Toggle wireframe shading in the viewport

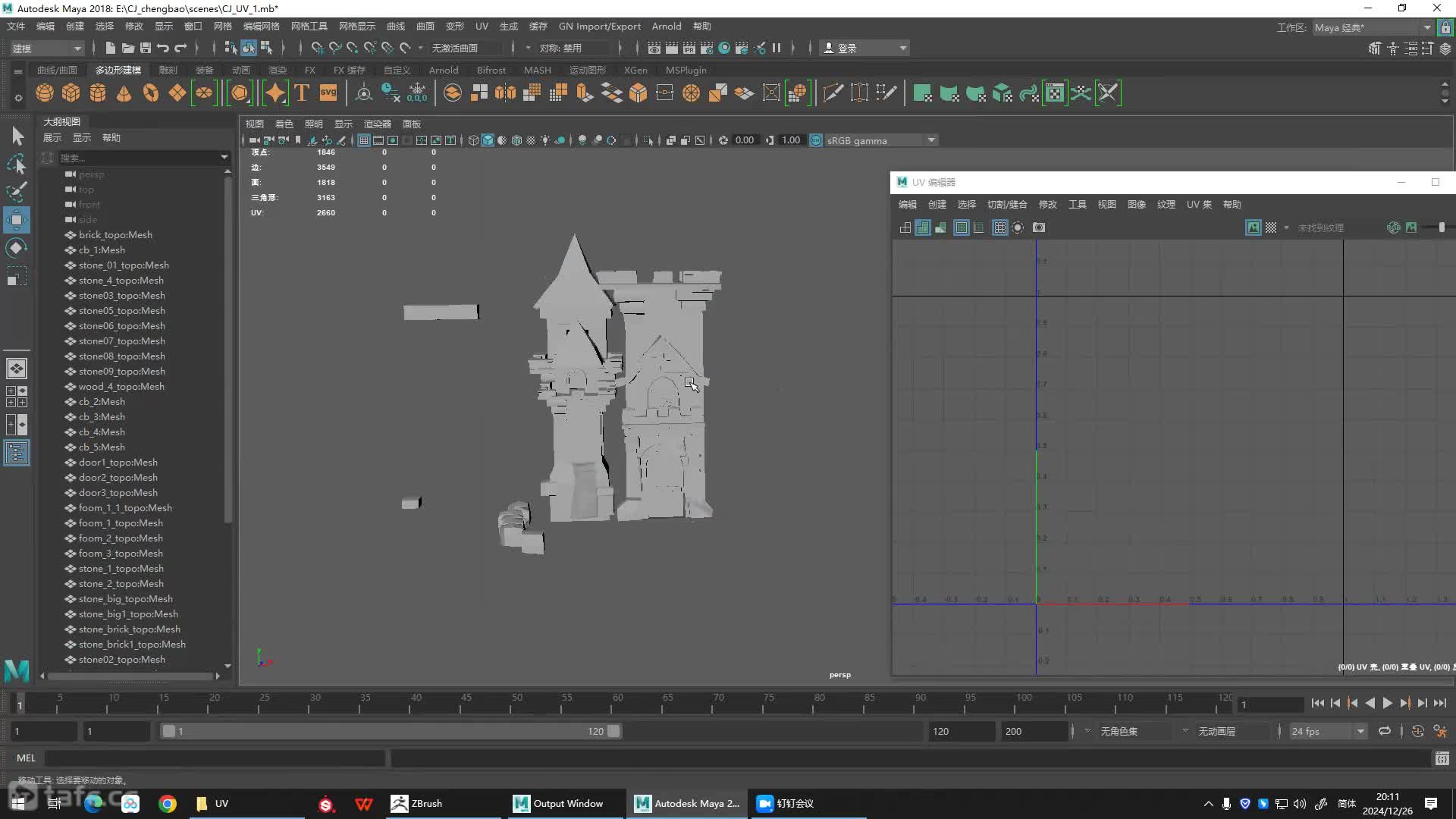473,140
